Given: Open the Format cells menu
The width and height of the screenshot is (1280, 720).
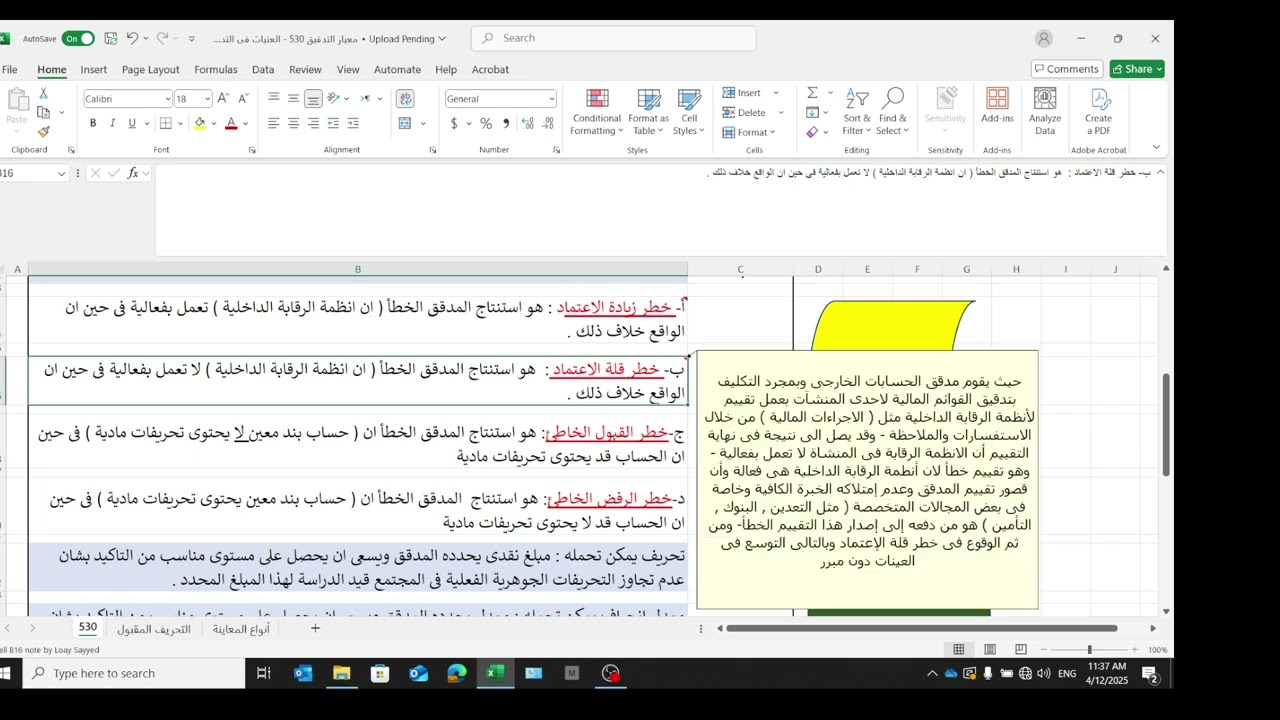Looking at the screenshot, I should [750, 132].
